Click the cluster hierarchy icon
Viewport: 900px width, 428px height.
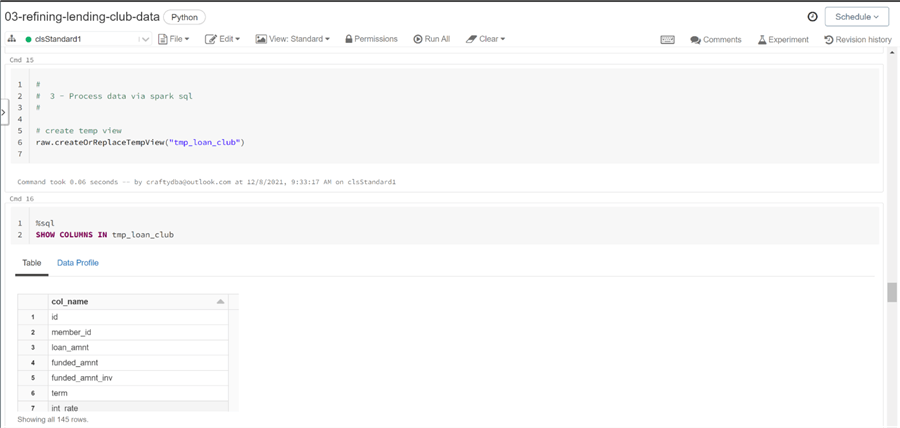pyautogui.click(x=11, y=39)
